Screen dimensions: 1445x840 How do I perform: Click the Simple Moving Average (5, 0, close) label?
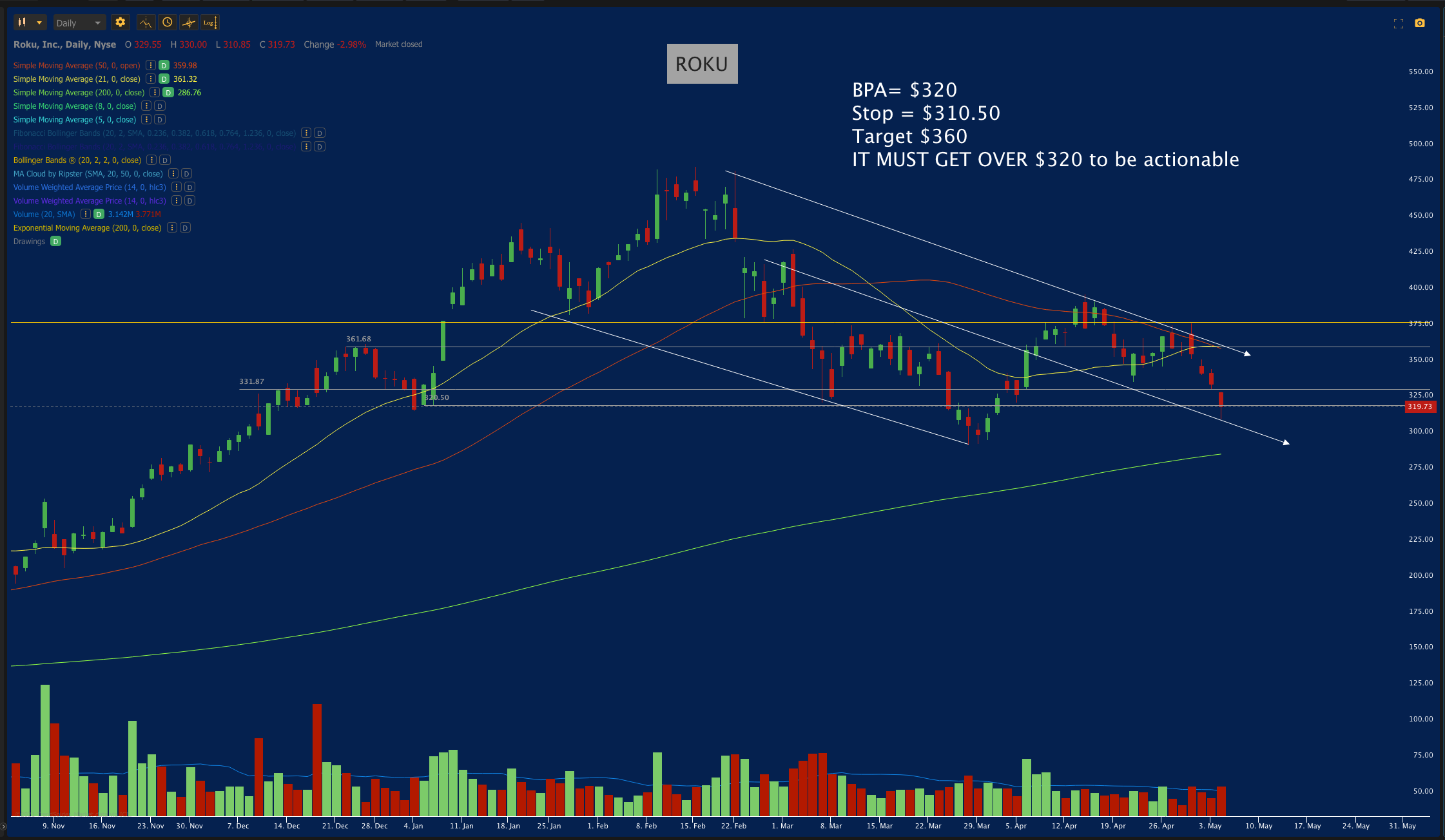(75, 119)
